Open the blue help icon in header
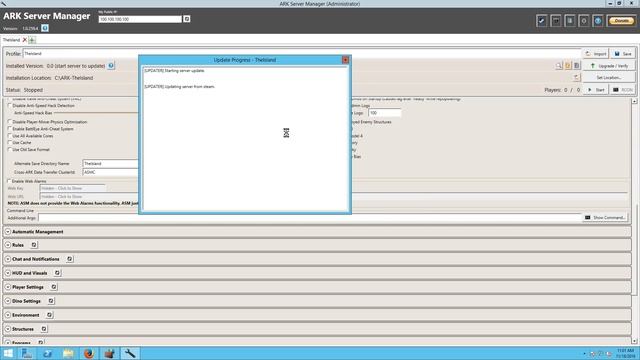The image size is (640, 360). pyautogui.click(x=598, y=20)
